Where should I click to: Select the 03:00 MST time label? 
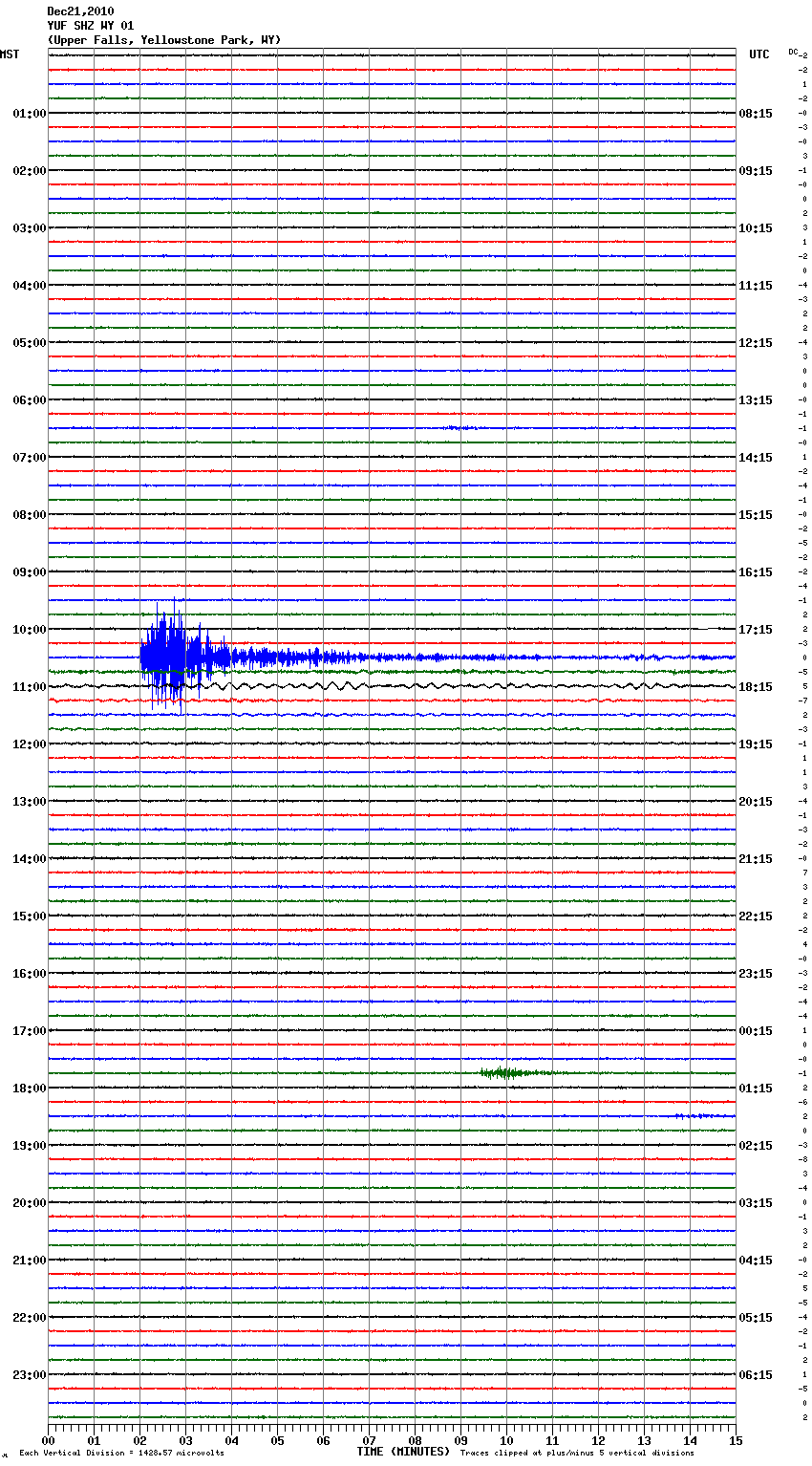(x=29, y=228)
